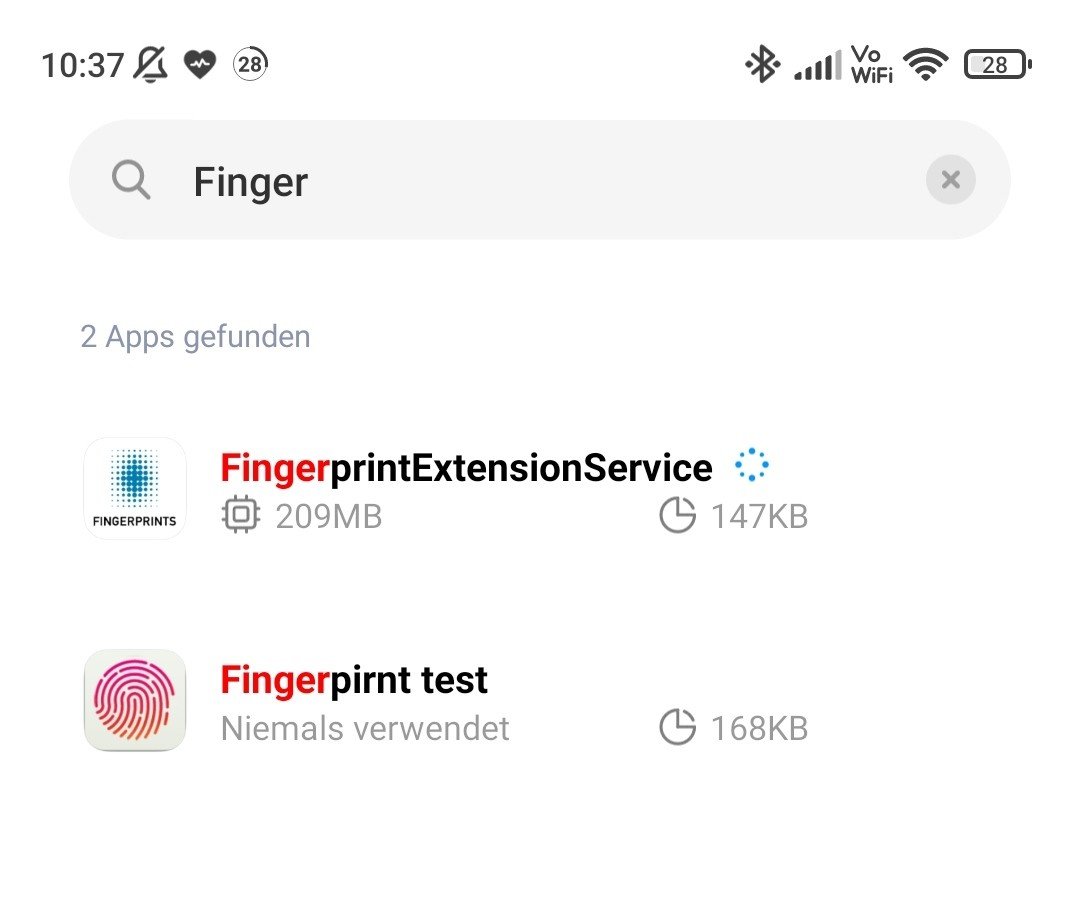Tap the heart rate health icon
1080x909 pixels.
(200, 65)
